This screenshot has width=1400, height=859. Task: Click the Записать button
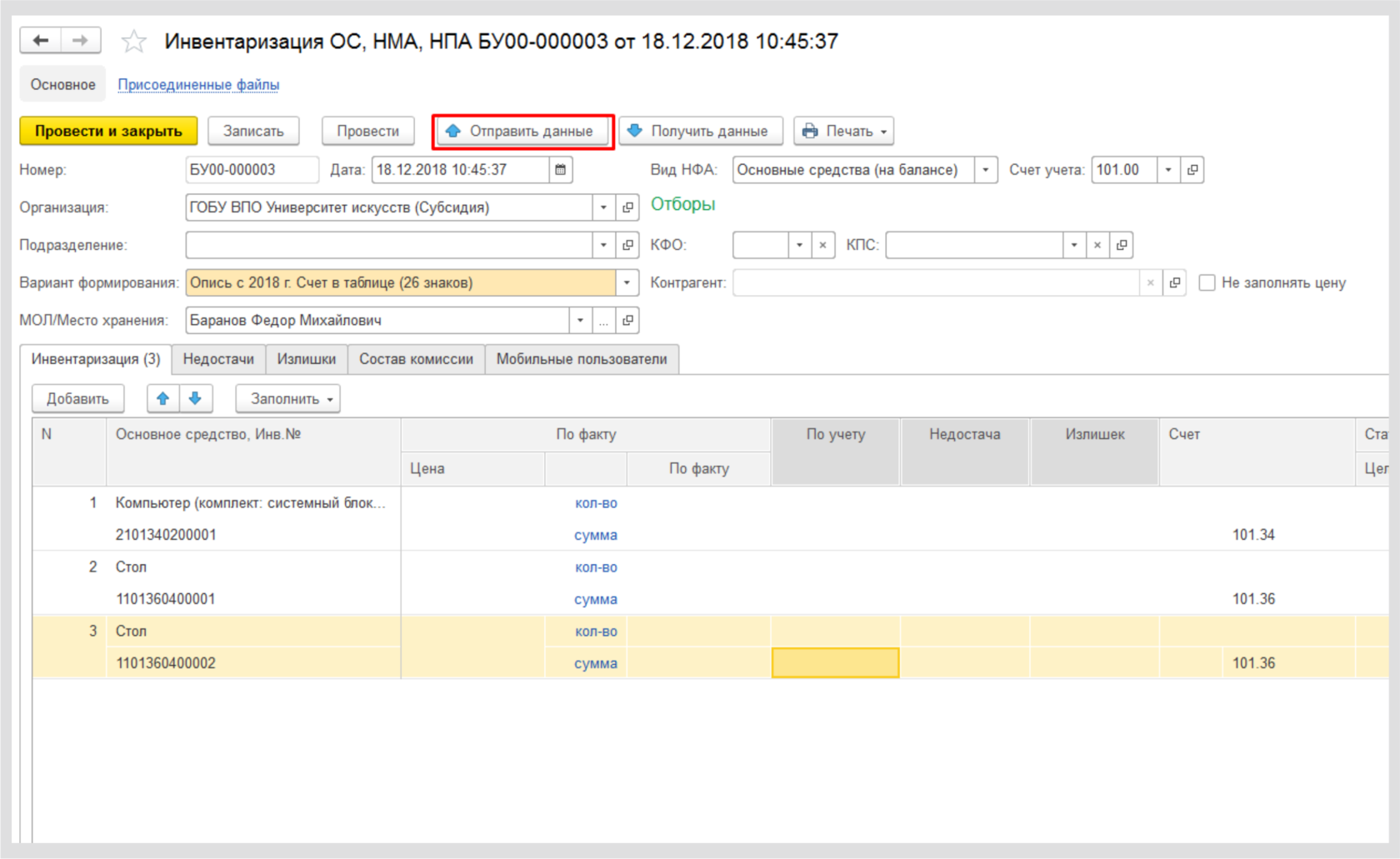point(253,131)
